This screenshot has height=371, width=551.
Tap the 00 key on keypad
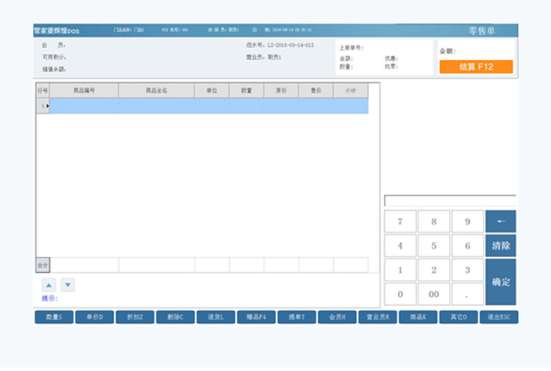point(434,294)
